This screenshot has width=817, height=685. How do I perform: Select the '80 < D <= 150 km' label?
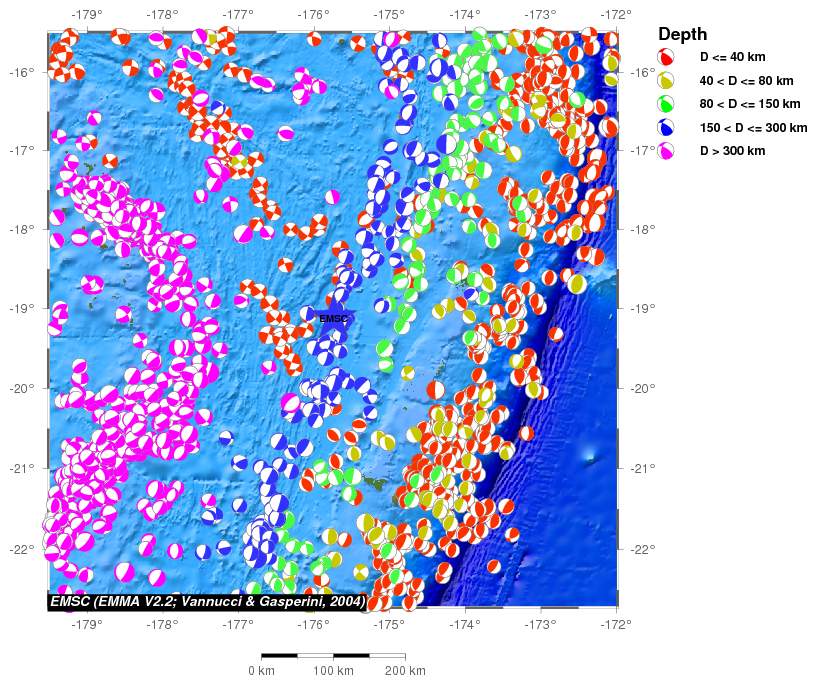(750, 104)
